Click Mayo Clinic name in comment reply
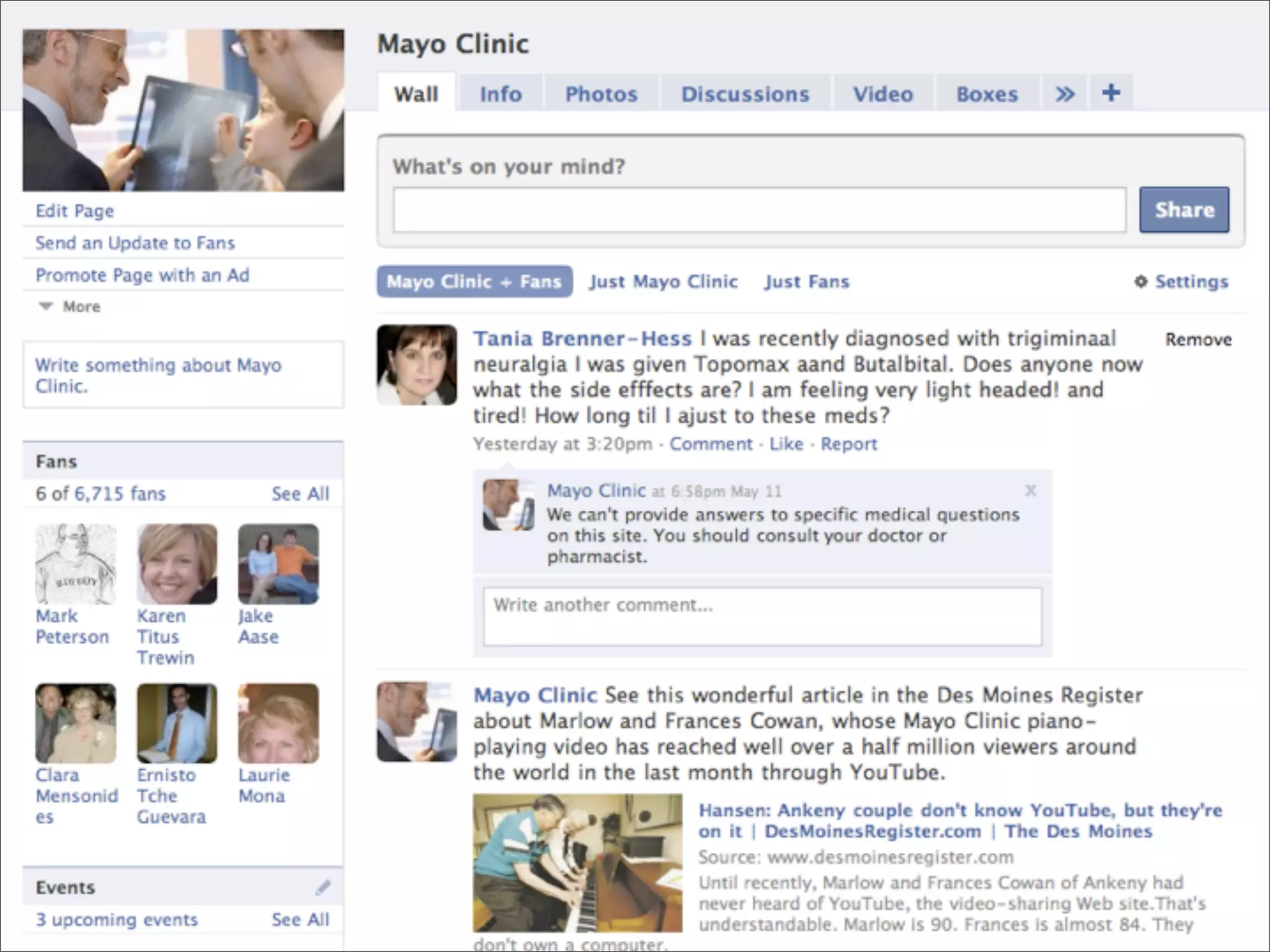This screenshot has height=952, width=1270. coord(597,490)
